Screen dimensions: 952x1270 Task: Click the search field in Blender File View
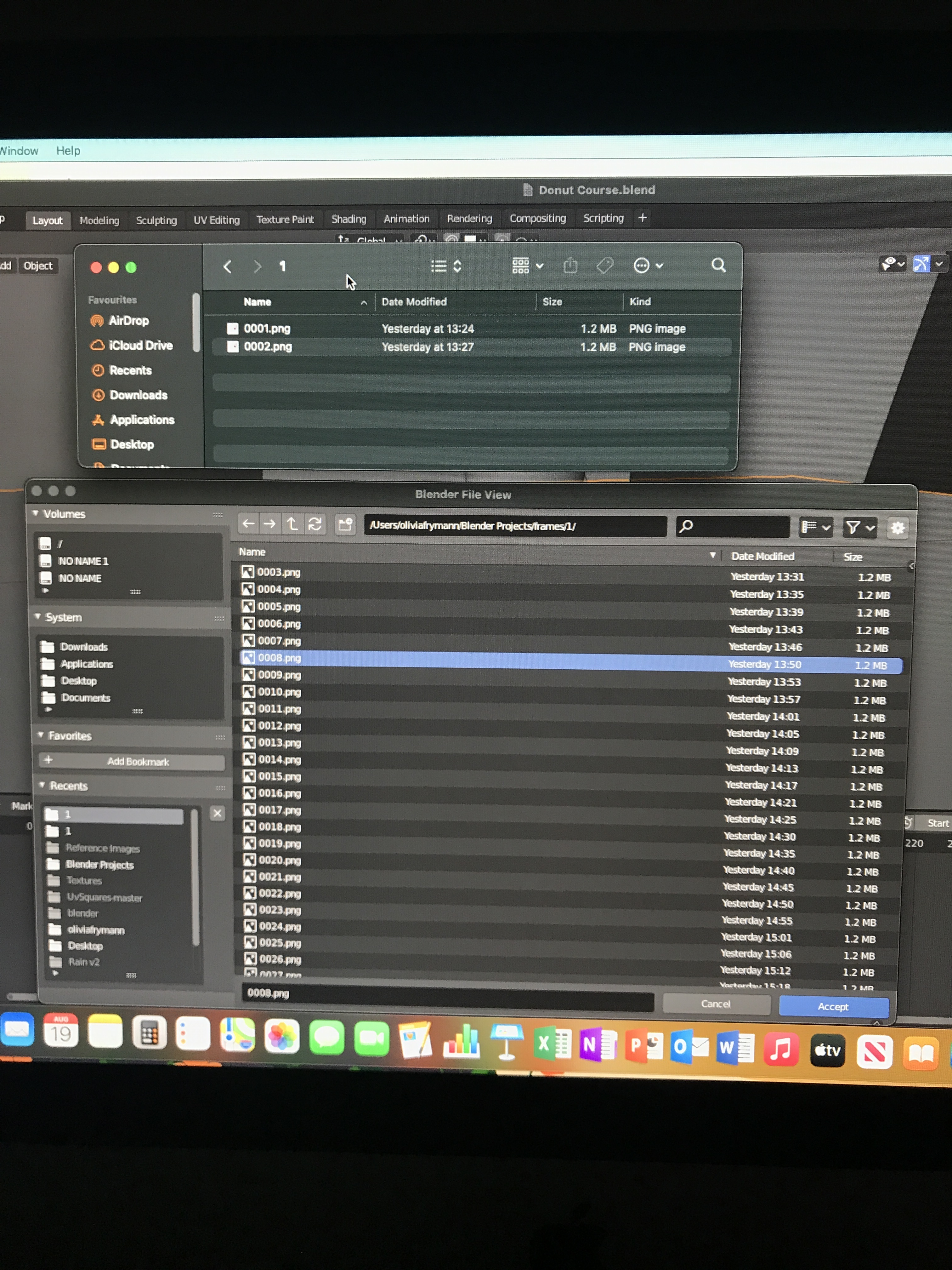click(x=733, y=526)
